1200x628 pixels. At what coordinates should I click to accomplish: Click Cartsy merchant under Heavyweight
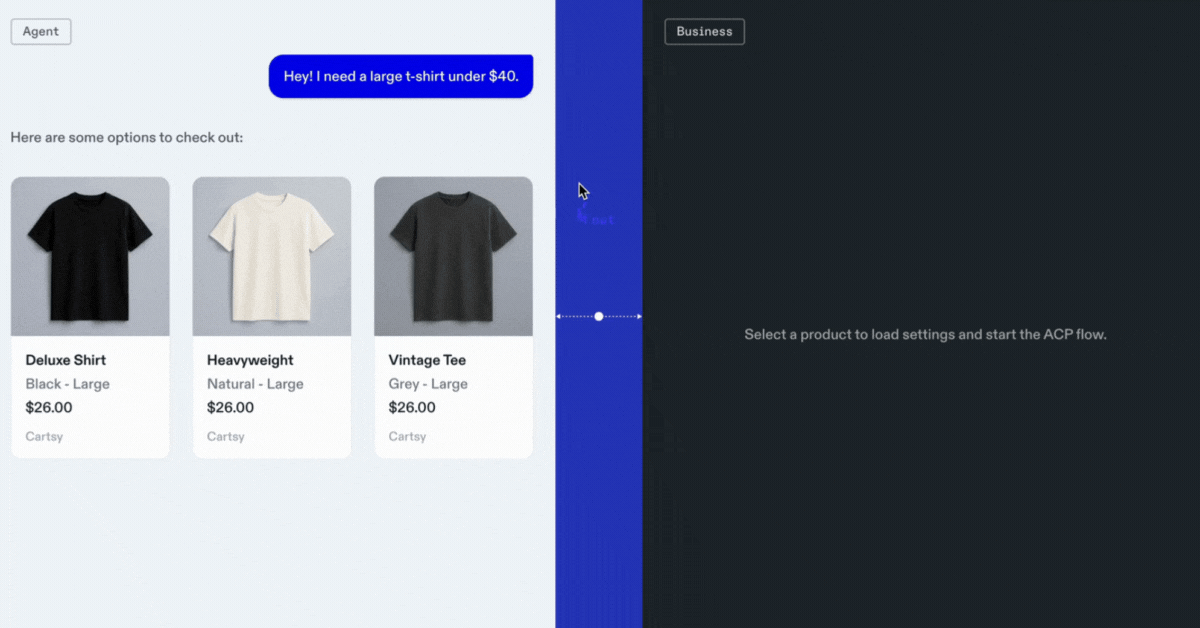click(x=226, y=436)
